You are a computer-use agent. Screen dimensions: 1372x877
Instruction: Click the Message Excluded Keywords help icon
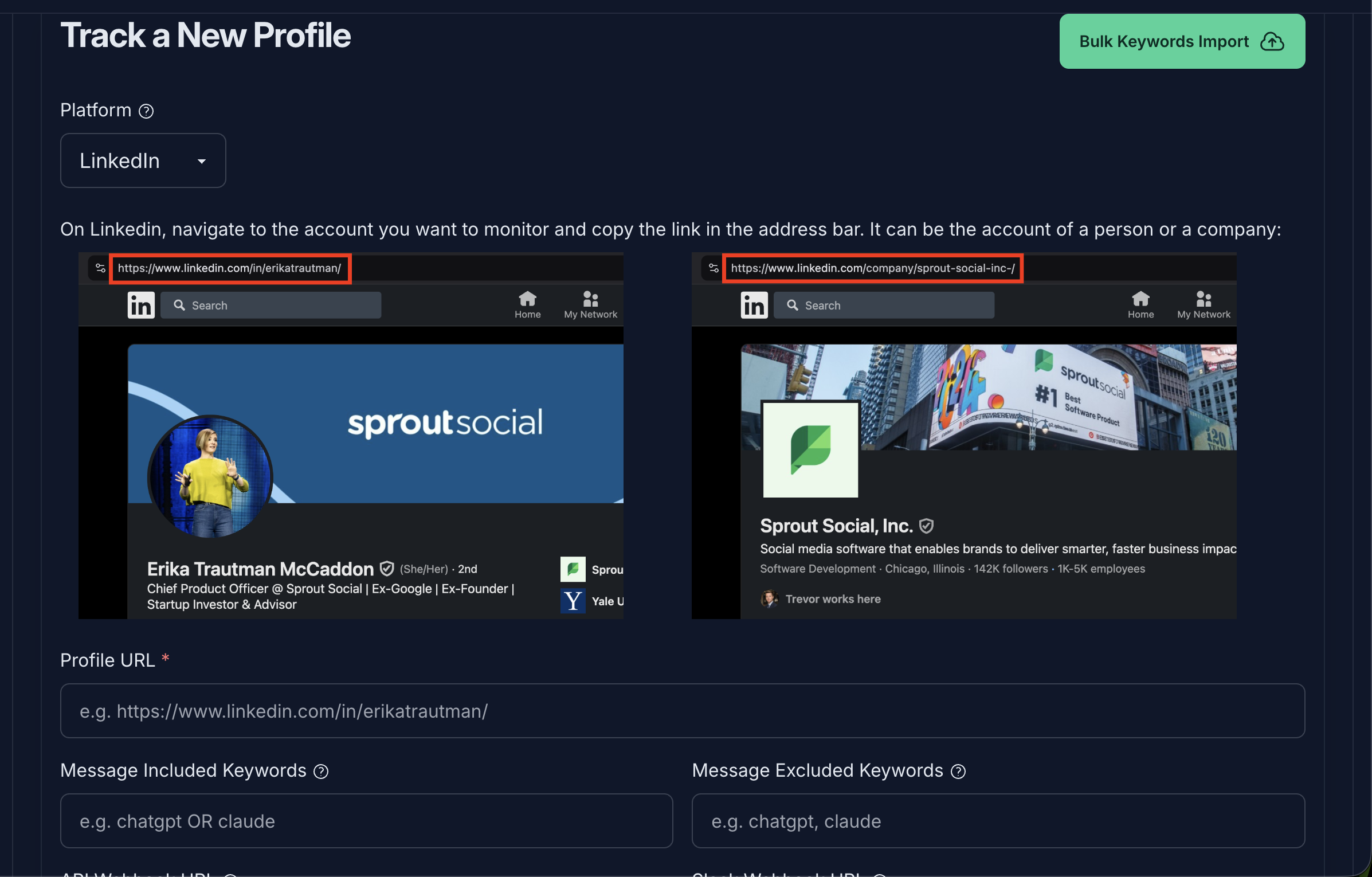[x=958, y=772]
